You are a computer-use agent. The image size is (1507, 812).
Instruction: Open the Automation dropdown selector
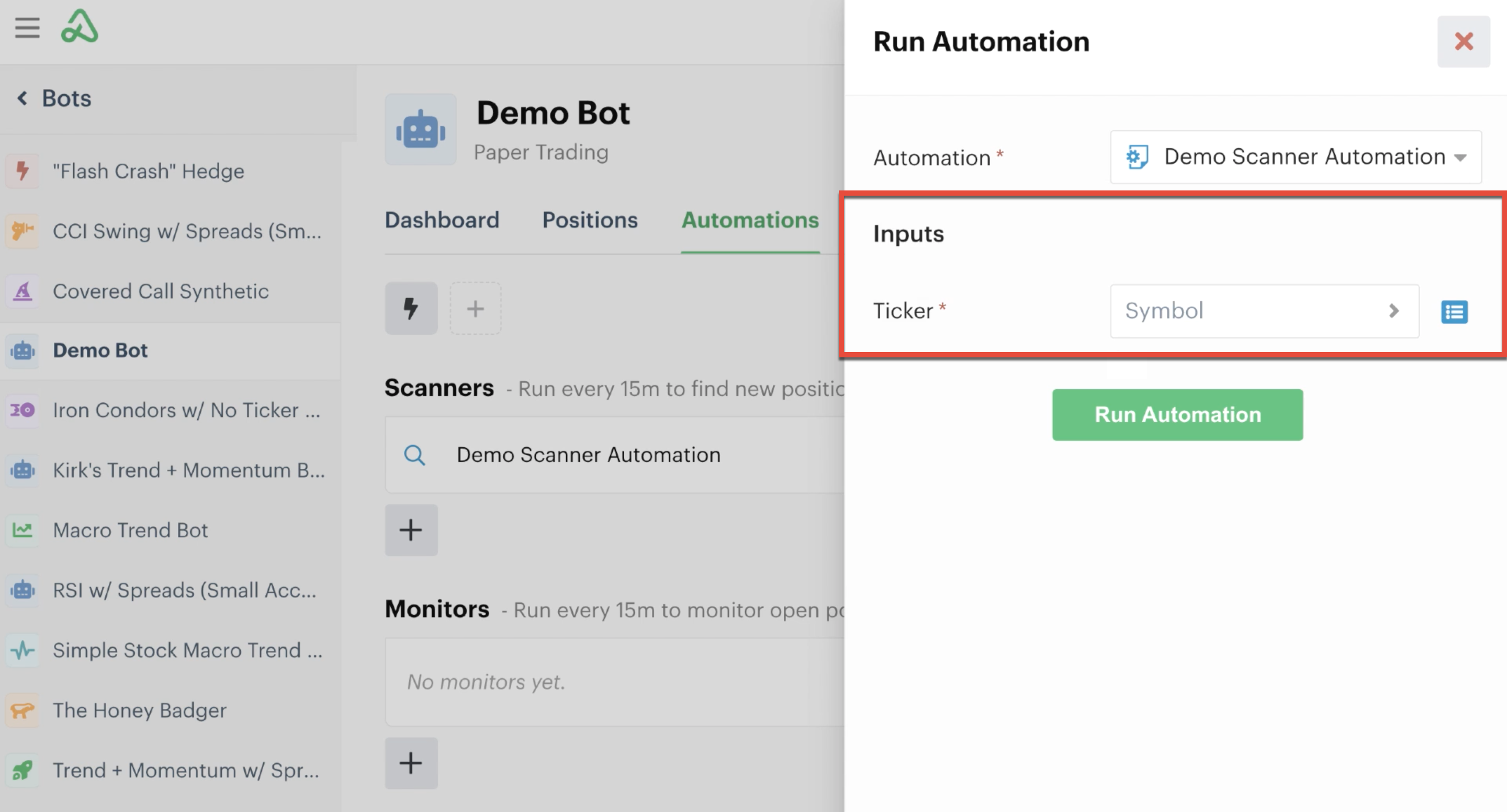tap(1296, 157)
